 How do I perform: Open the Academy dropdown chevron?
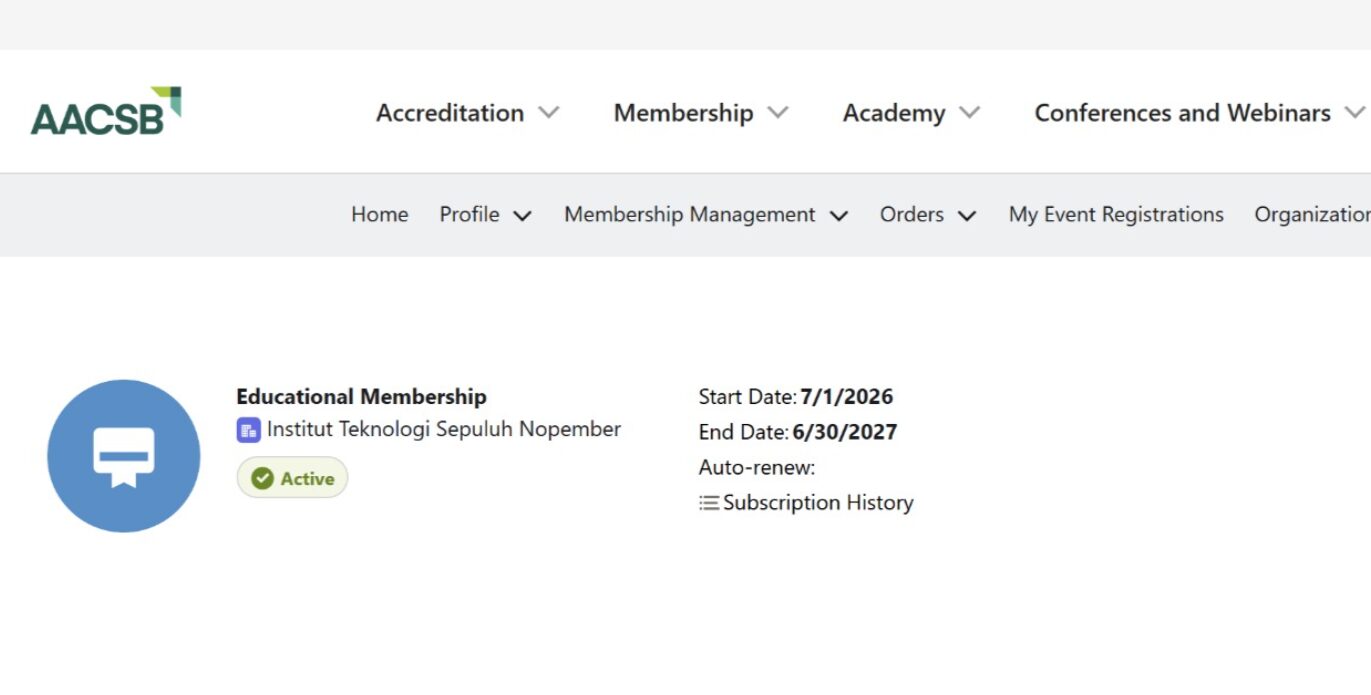(969, 112)
